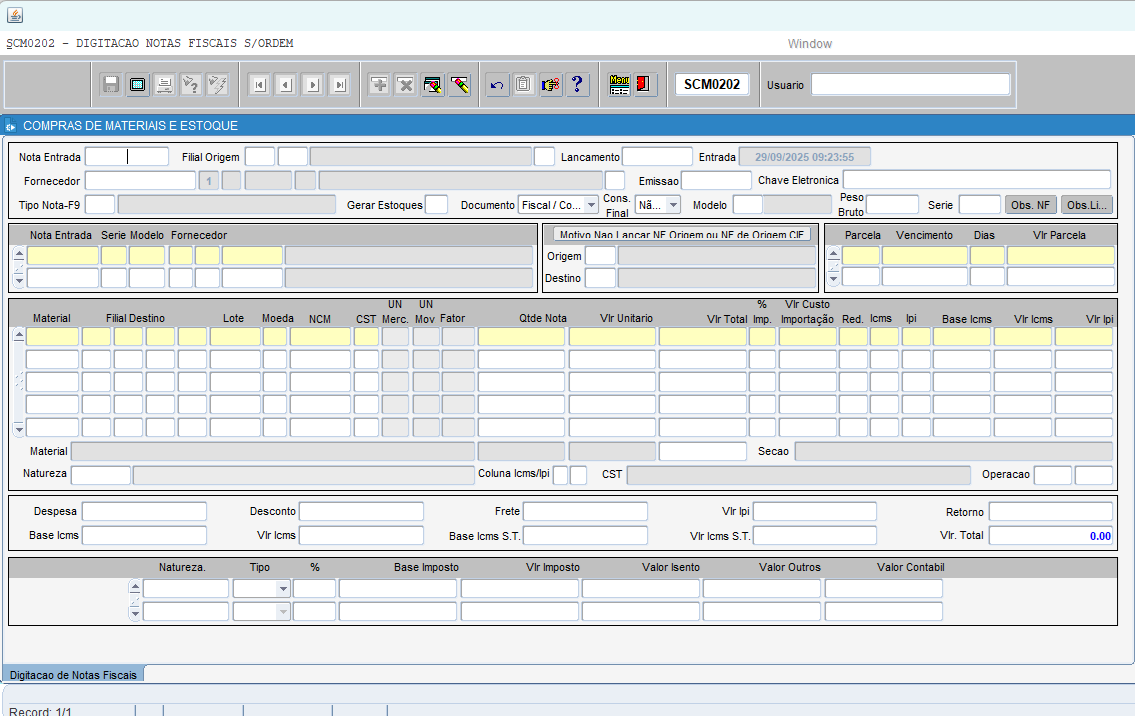Tick the checkbox left of Emissao label
The height and width of the screenshot is (716, 1135).
pyautogui.click(x=615, y=181)
